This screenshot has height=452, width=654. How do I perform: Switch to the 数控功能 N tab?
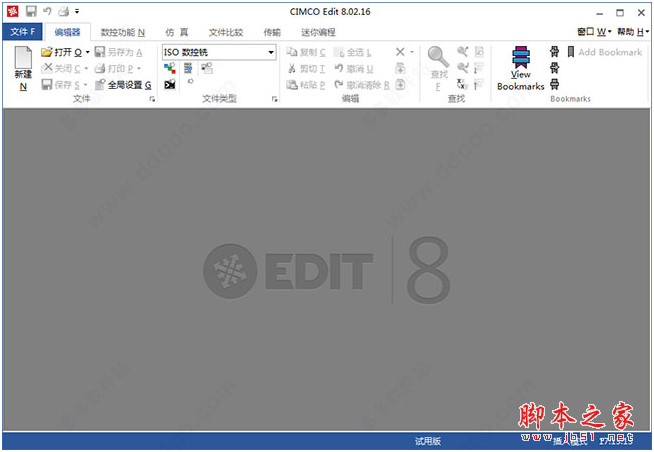(123, 32)
